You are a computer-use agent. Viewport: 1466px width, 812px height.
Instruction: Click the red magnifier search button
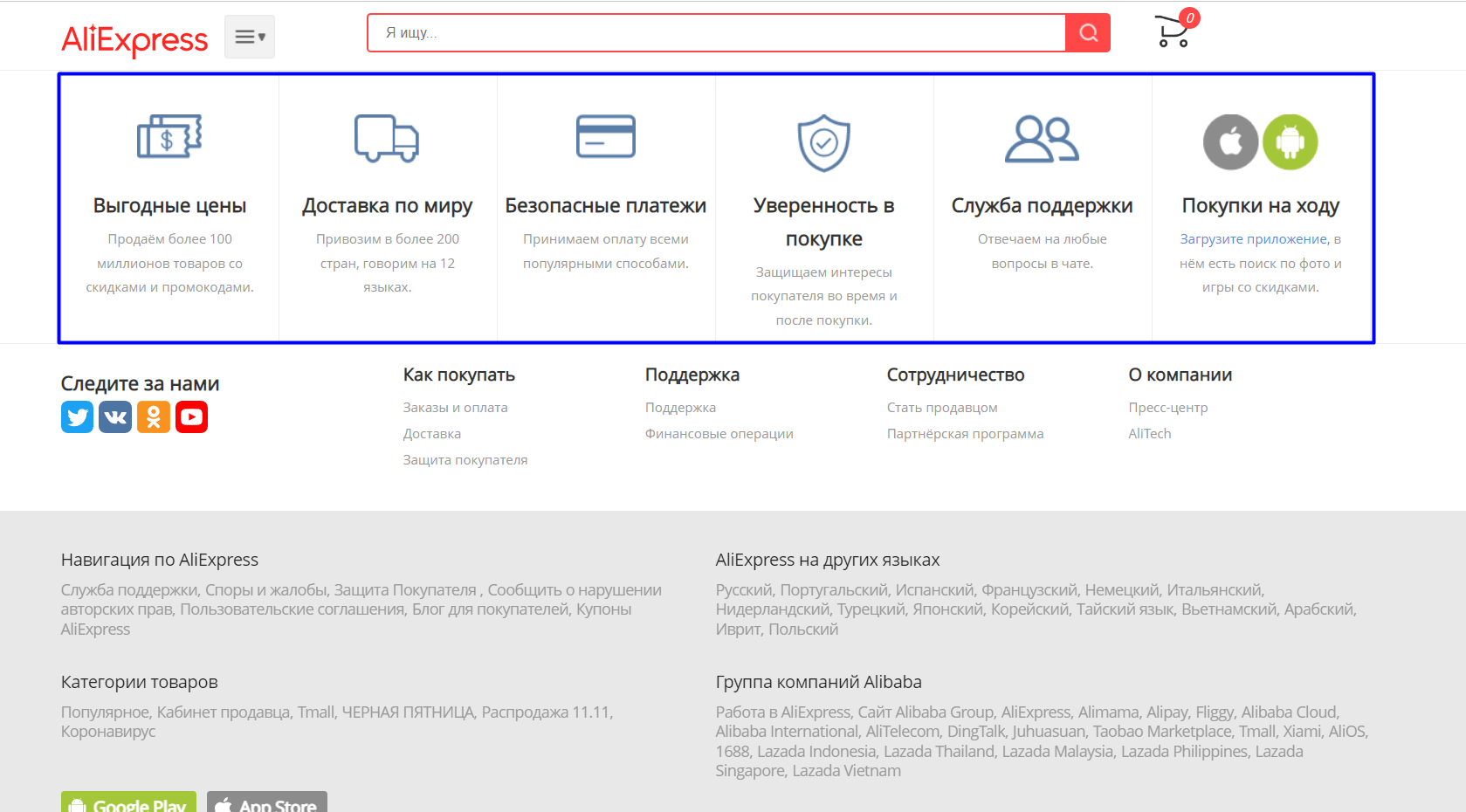[x=1088, y=33]
